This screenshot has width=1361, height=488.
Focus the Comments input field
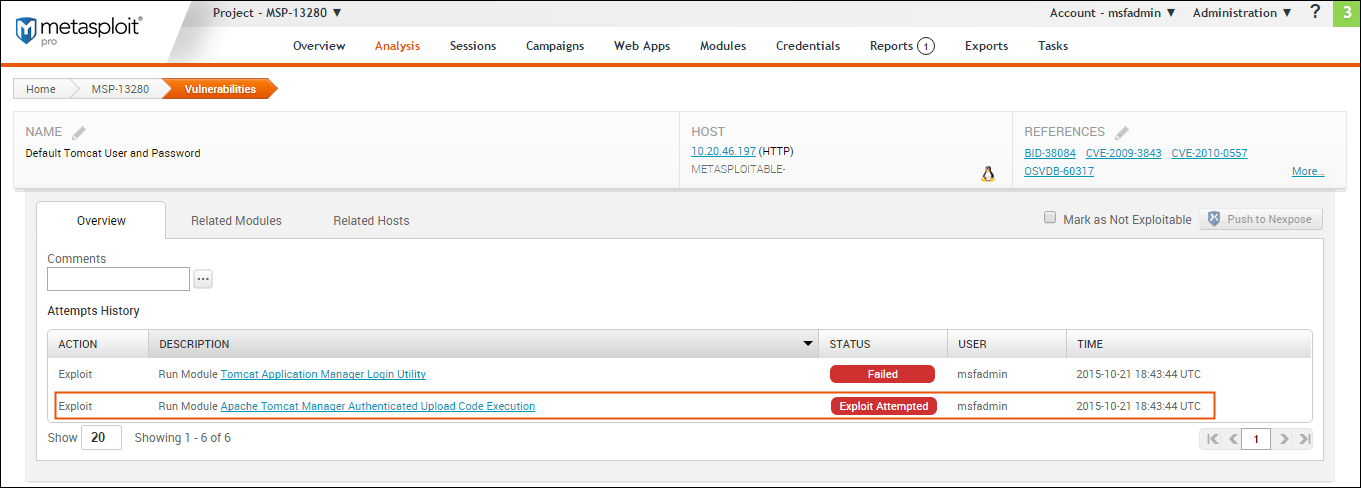(x=118, y=279)
